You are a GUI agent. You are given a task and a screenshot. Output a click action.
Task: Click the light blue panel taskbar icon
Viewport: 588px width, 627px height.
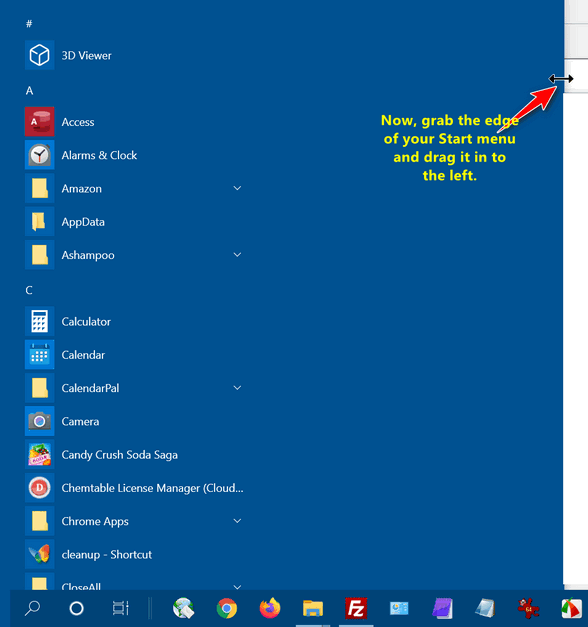[399, 608]
